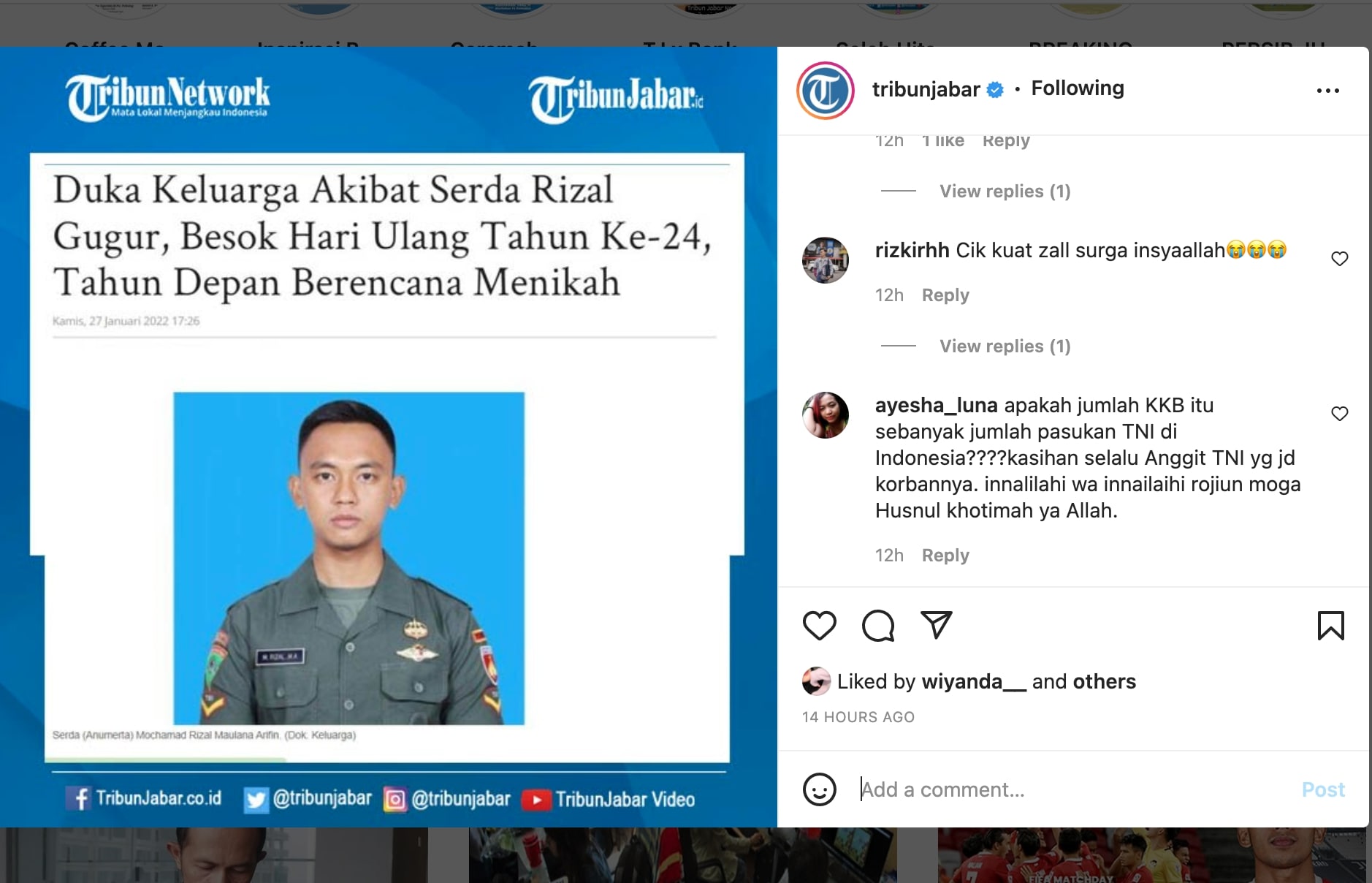Save post with bookmark icon
The width and height of the screenshot is (1372, 883).
(1330, 626)
